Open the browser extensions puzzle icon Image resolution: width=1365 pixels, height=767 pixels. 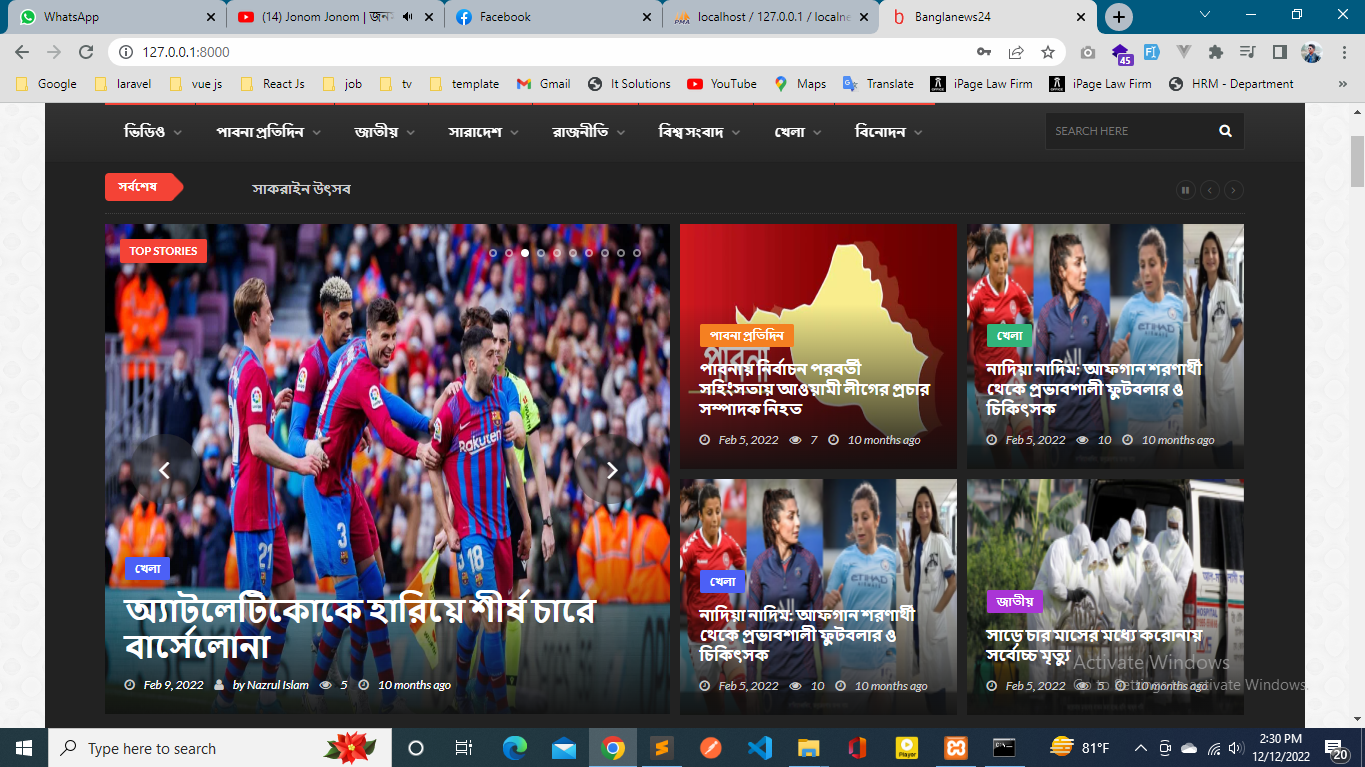point(1216,52)
